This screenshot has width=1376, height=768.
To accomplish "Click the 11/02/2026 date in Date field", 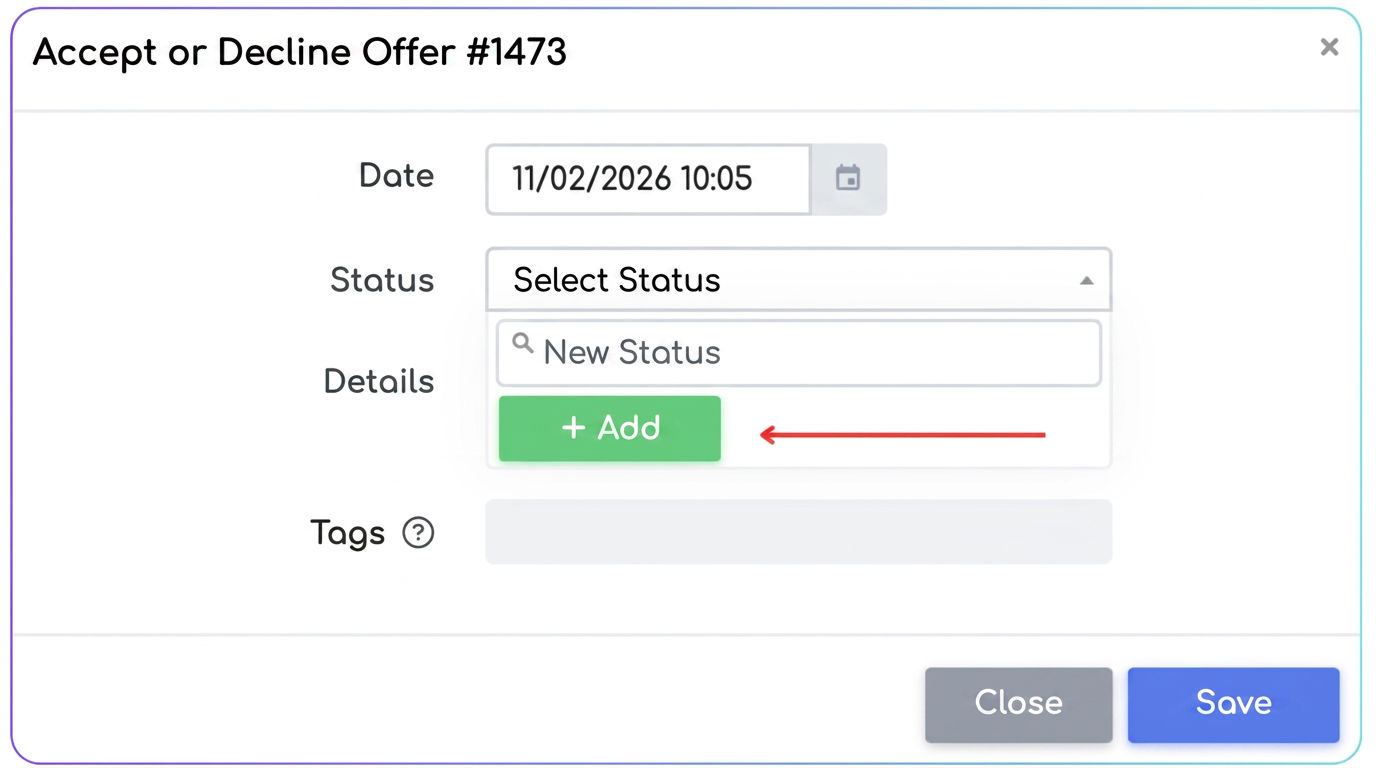I will pos(591,179).
